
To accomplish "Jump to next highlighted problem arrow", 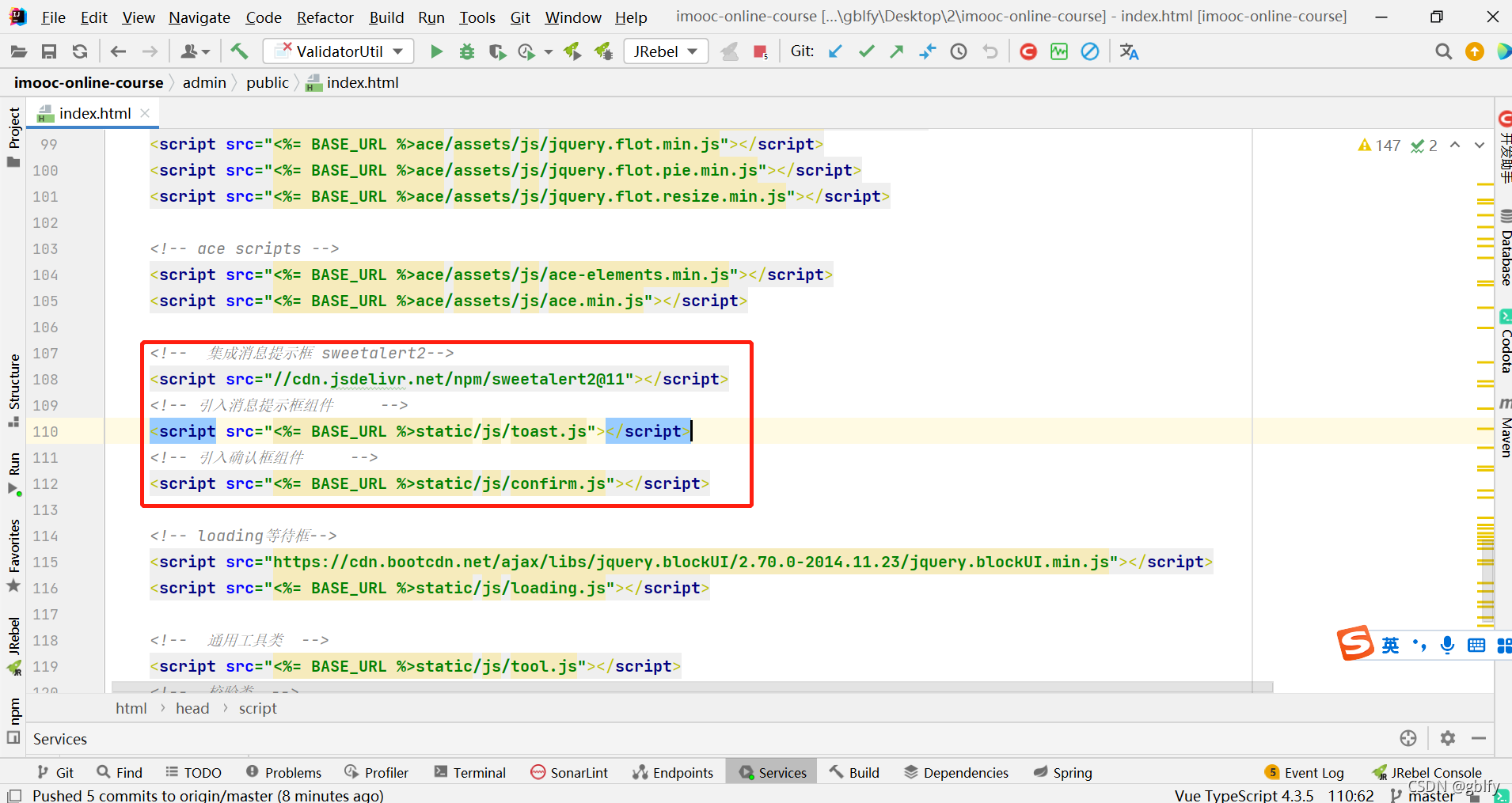I will (1480, 146).
